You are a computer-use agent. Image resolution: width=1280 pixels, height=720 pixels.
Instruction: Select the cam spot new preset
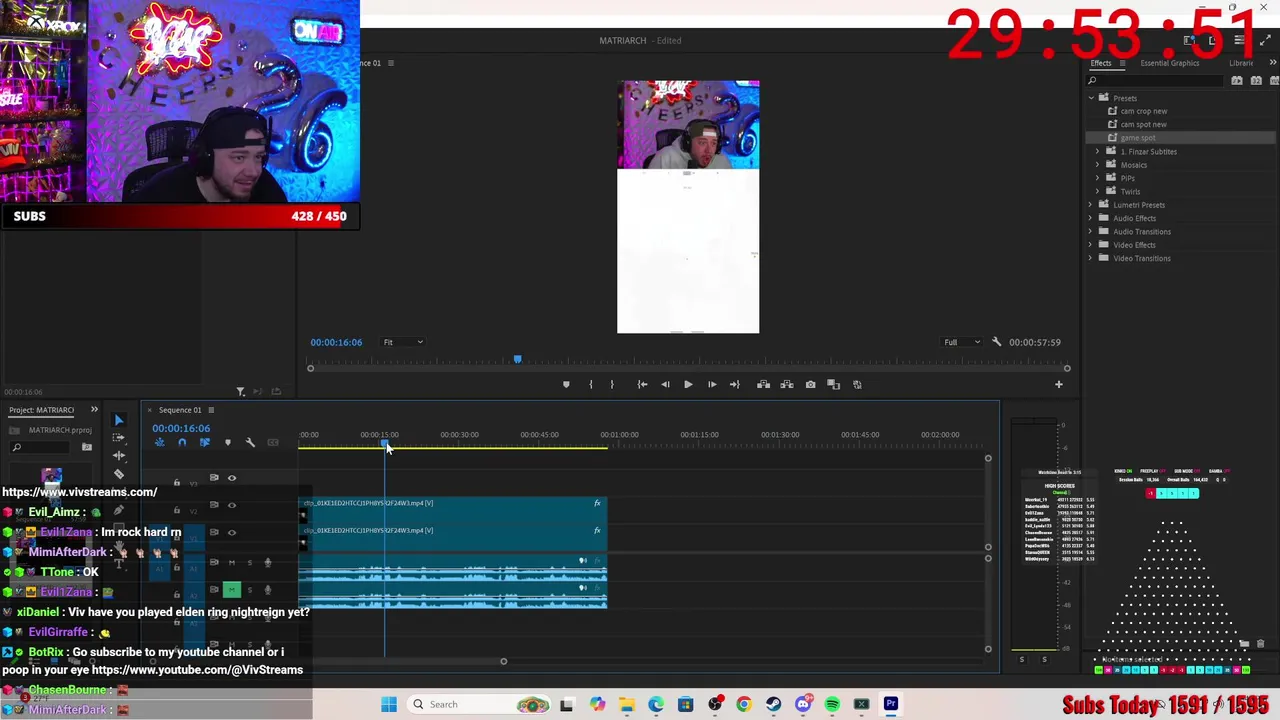(1143, 124)
